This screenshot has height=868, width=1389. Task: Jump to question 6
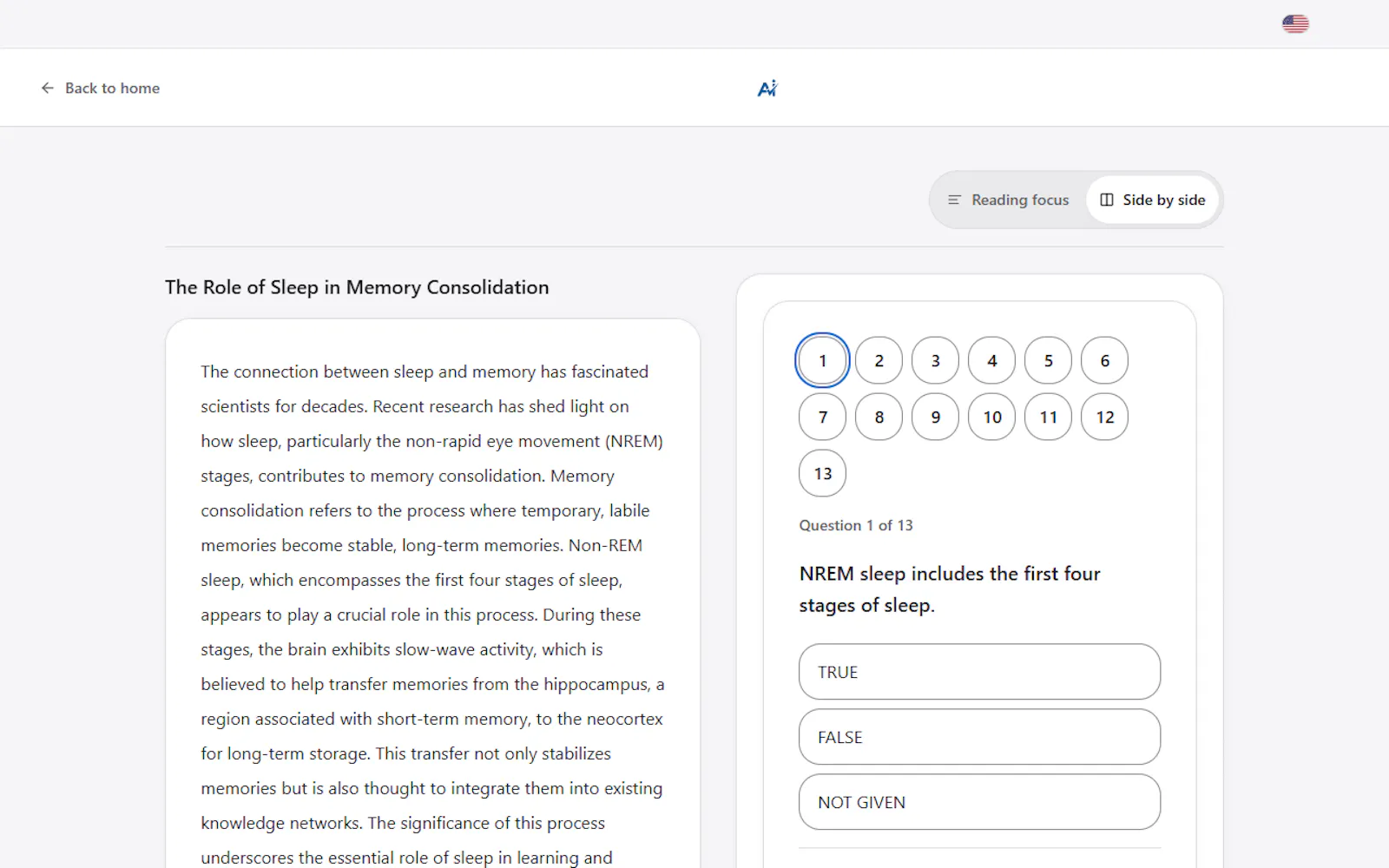click(x=1104, y=360)
